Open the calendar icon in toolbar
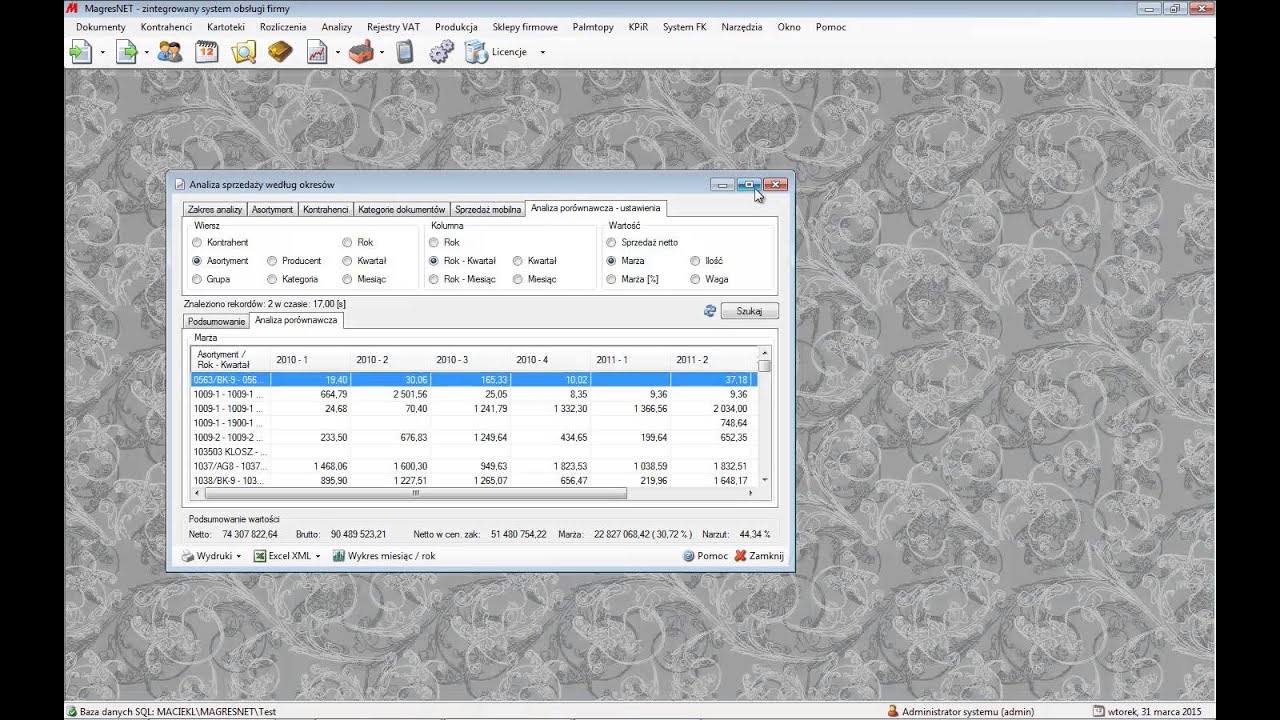Viewport: 1280px width, 720px height. (207, 52)
